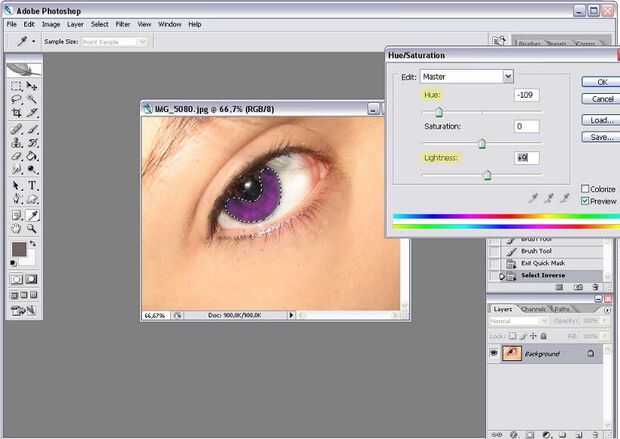Select the Zoom magnifier tool

[x=32, y=229]
